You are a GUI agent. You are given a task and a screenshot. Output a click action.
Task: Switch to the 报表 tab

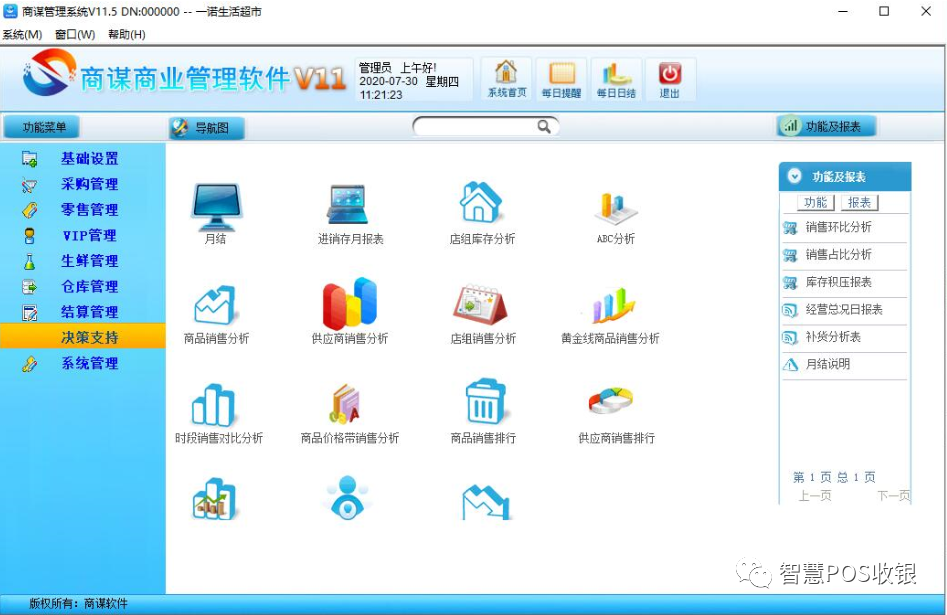pyautogui.click(x=859, y=203)
